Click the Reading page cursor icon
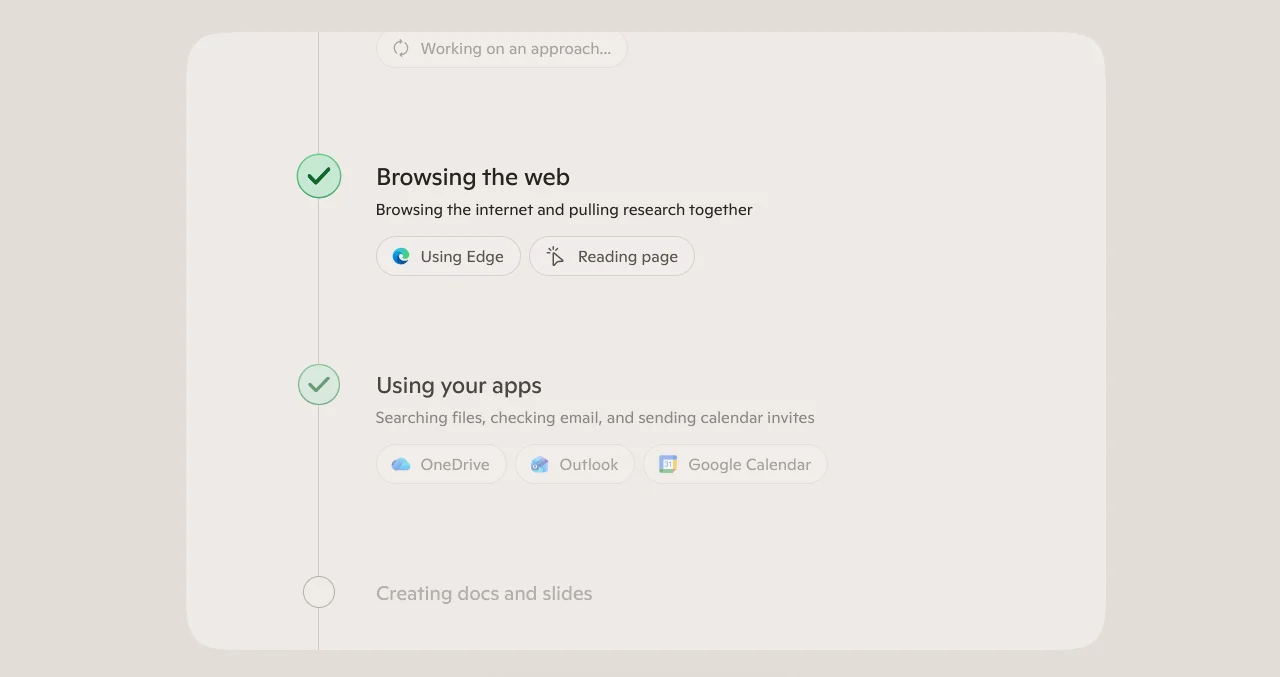This screenshot has width=1280, height=677. click(x=555, y=256)
